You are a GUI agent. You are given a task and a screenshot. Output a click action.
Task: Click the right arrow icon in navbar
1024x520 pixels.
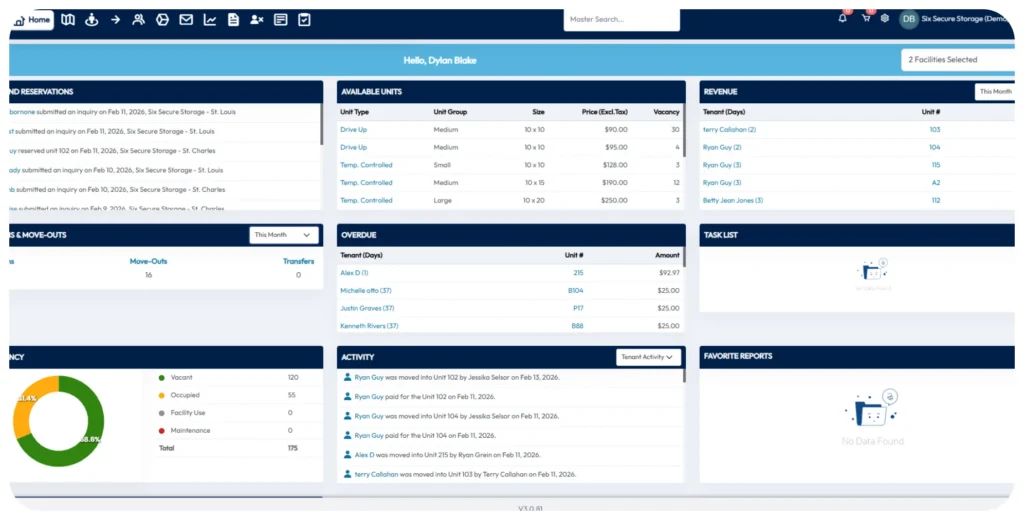click(115, 20)
